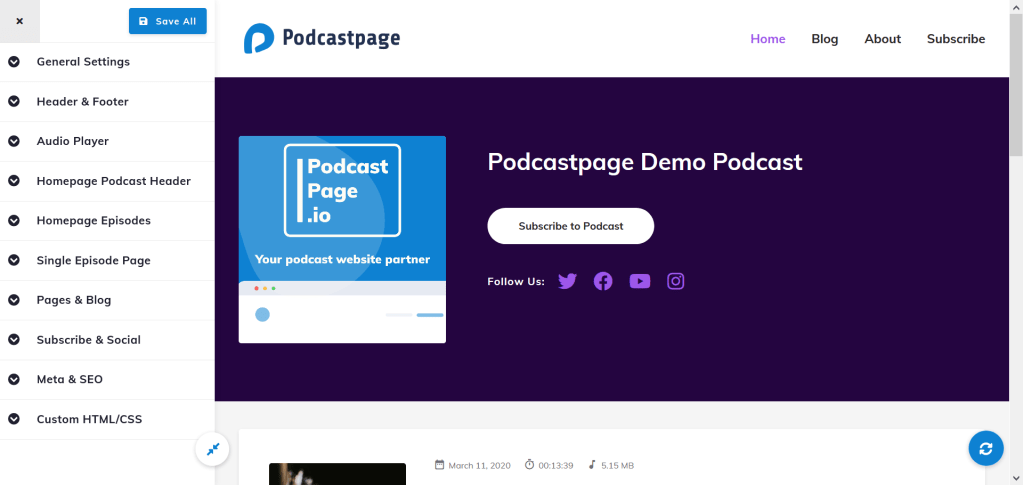The height and width of the screenshot is (485, 1023).
Task: Click the Podcastpage Demo Podcast title
Action: 645,161
